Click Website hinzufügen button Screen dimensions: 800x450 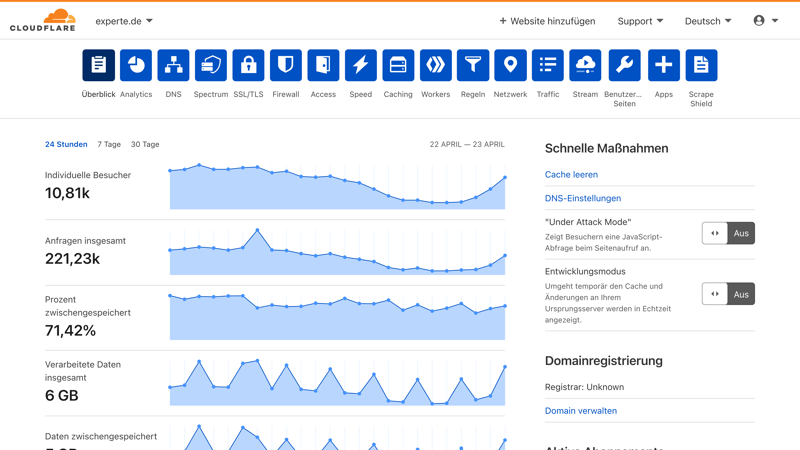coord(547,21)
